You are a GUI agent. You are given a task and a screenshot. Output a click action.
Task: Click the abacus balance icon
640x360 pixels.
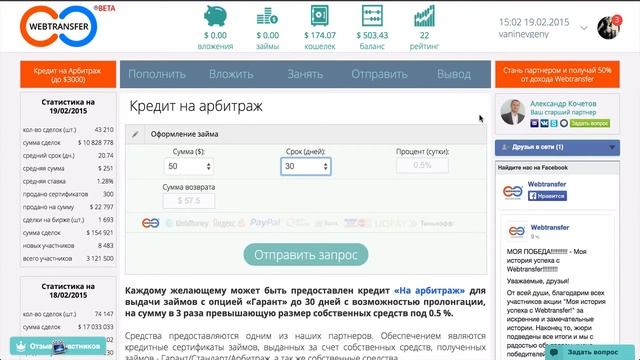[372, 16]
